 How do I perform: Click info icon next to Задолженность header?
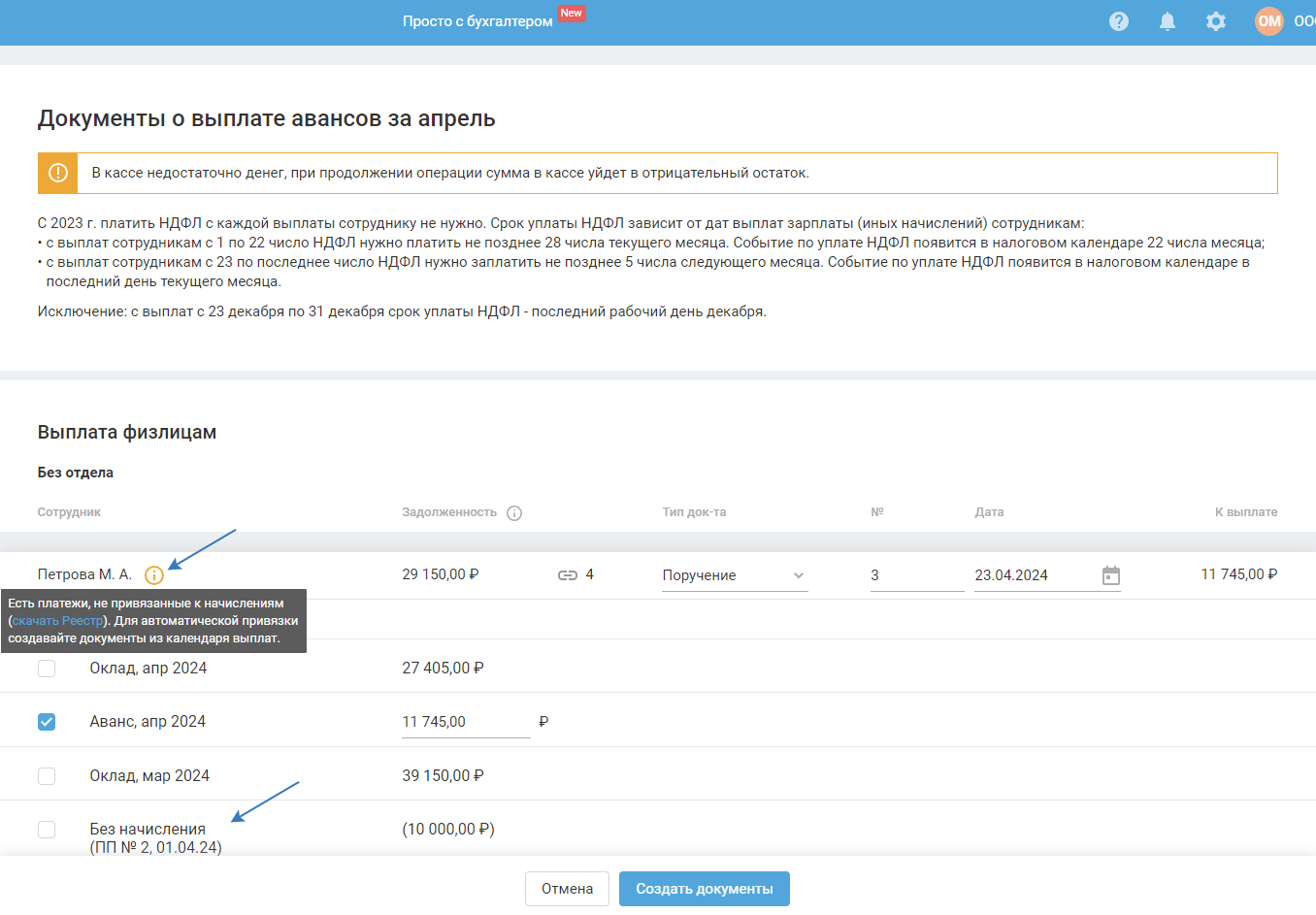514,513
